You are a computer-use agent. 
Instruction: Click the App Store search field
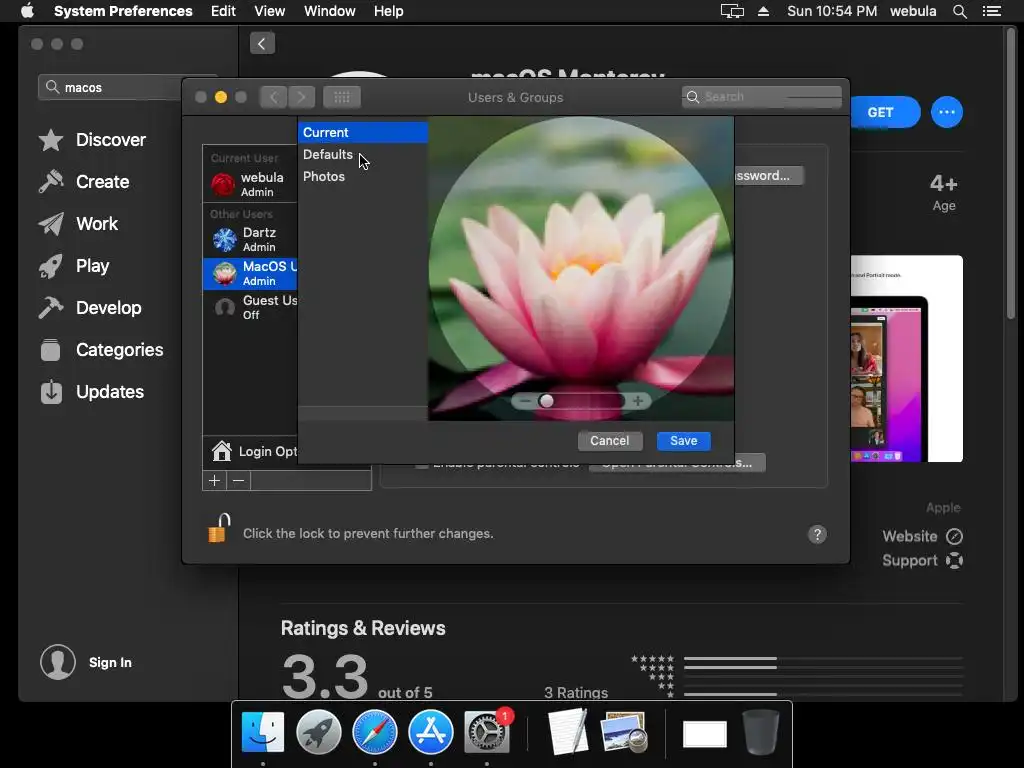point(111,88)
